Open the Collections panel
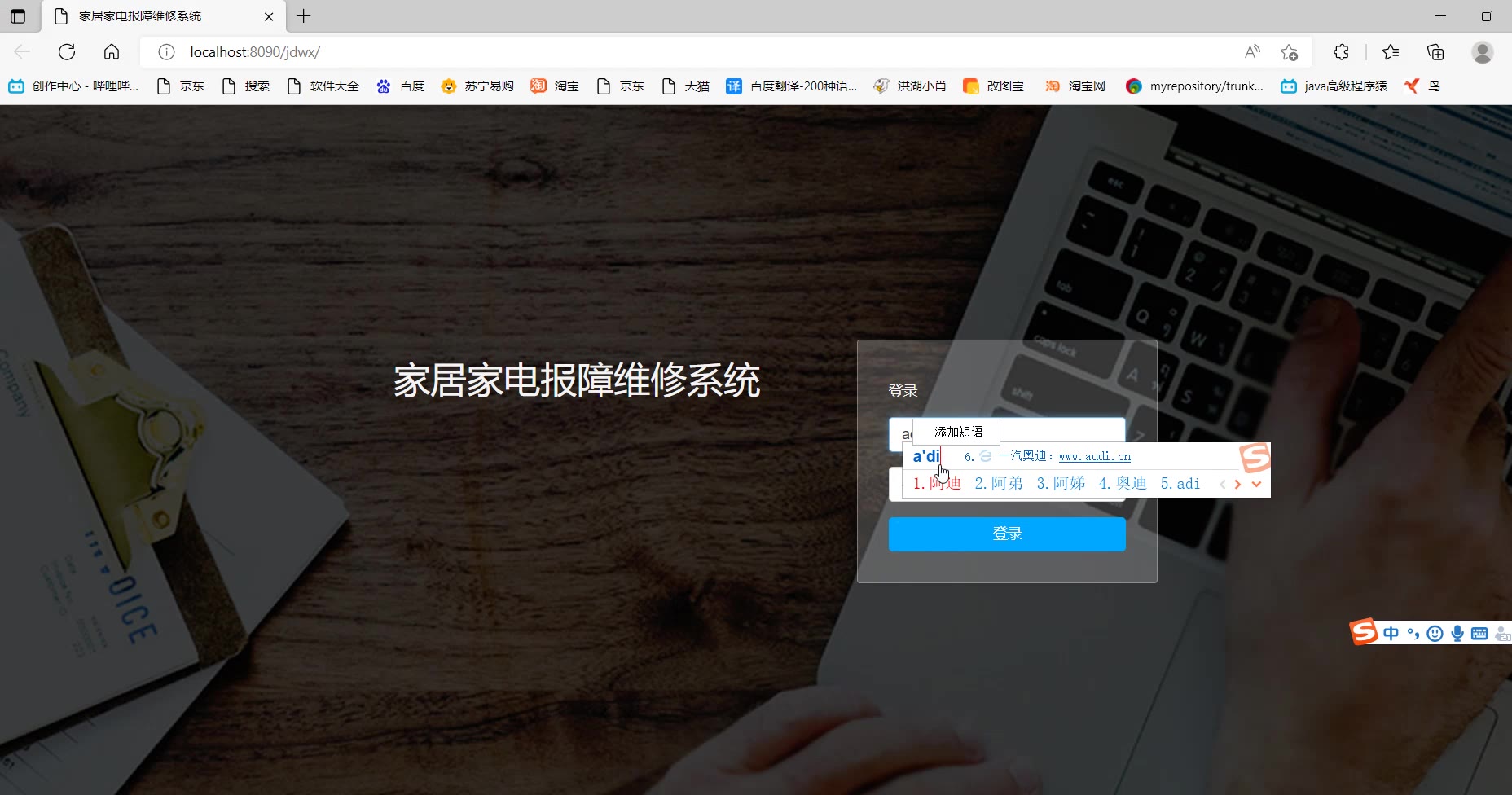Viewport: 1512px width, 795px height. [1435, 52]
